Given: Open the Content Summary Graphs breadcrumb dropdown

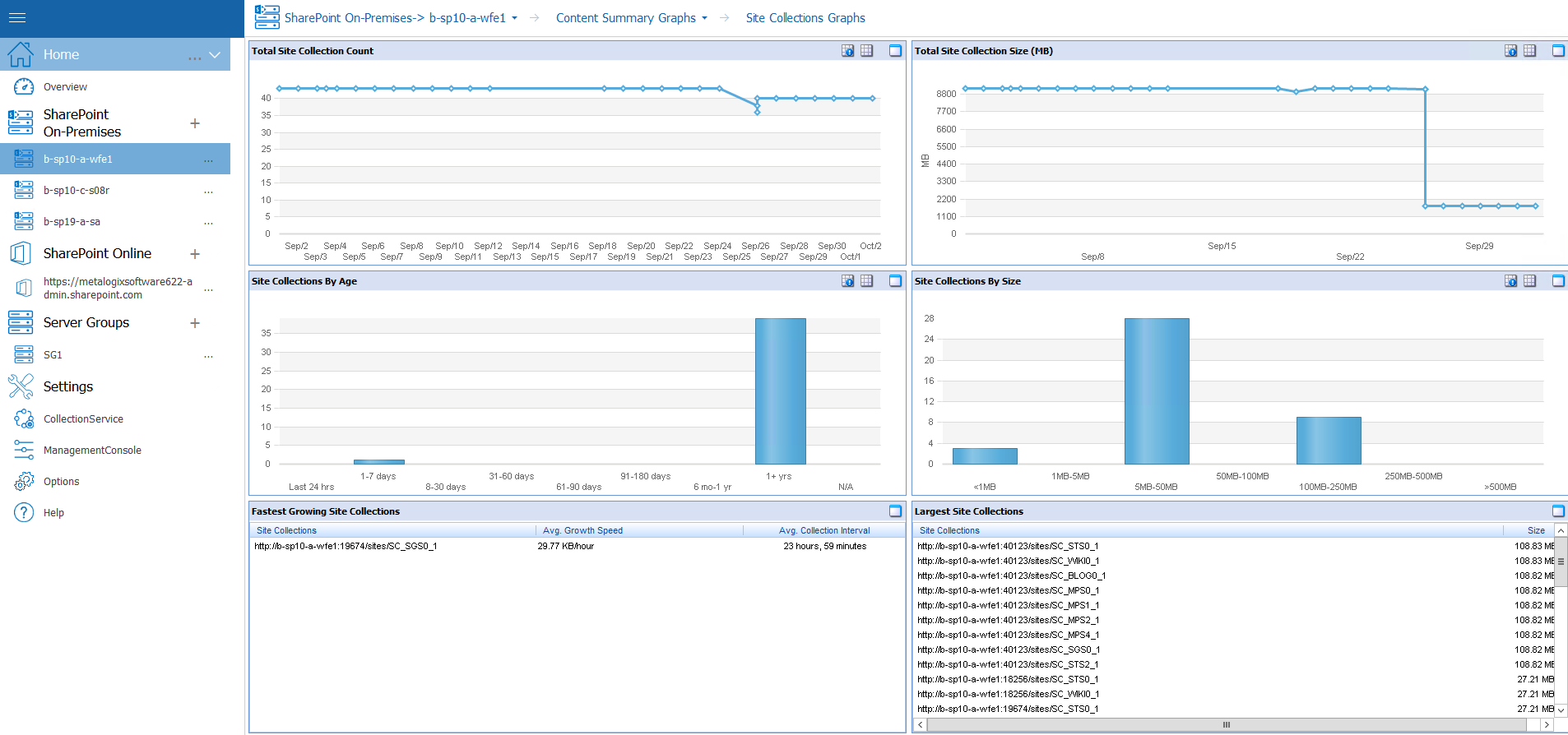Looking at the screenshot, I should [704, 18].
